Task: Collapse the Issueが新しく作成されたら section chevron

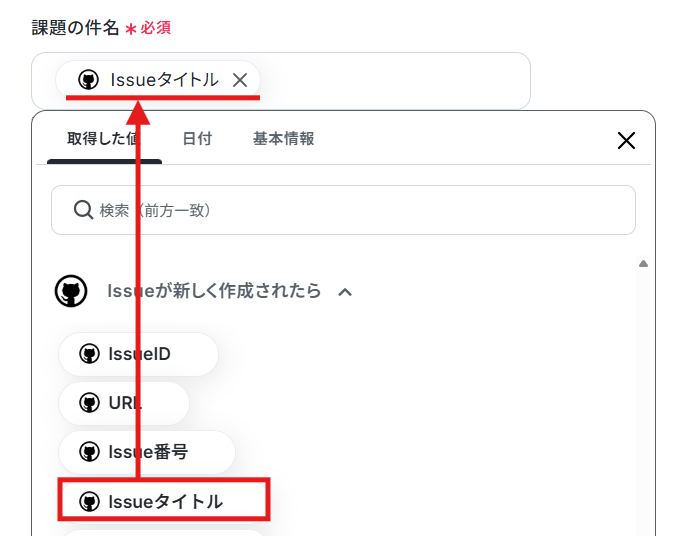Action: coord(345,292)
